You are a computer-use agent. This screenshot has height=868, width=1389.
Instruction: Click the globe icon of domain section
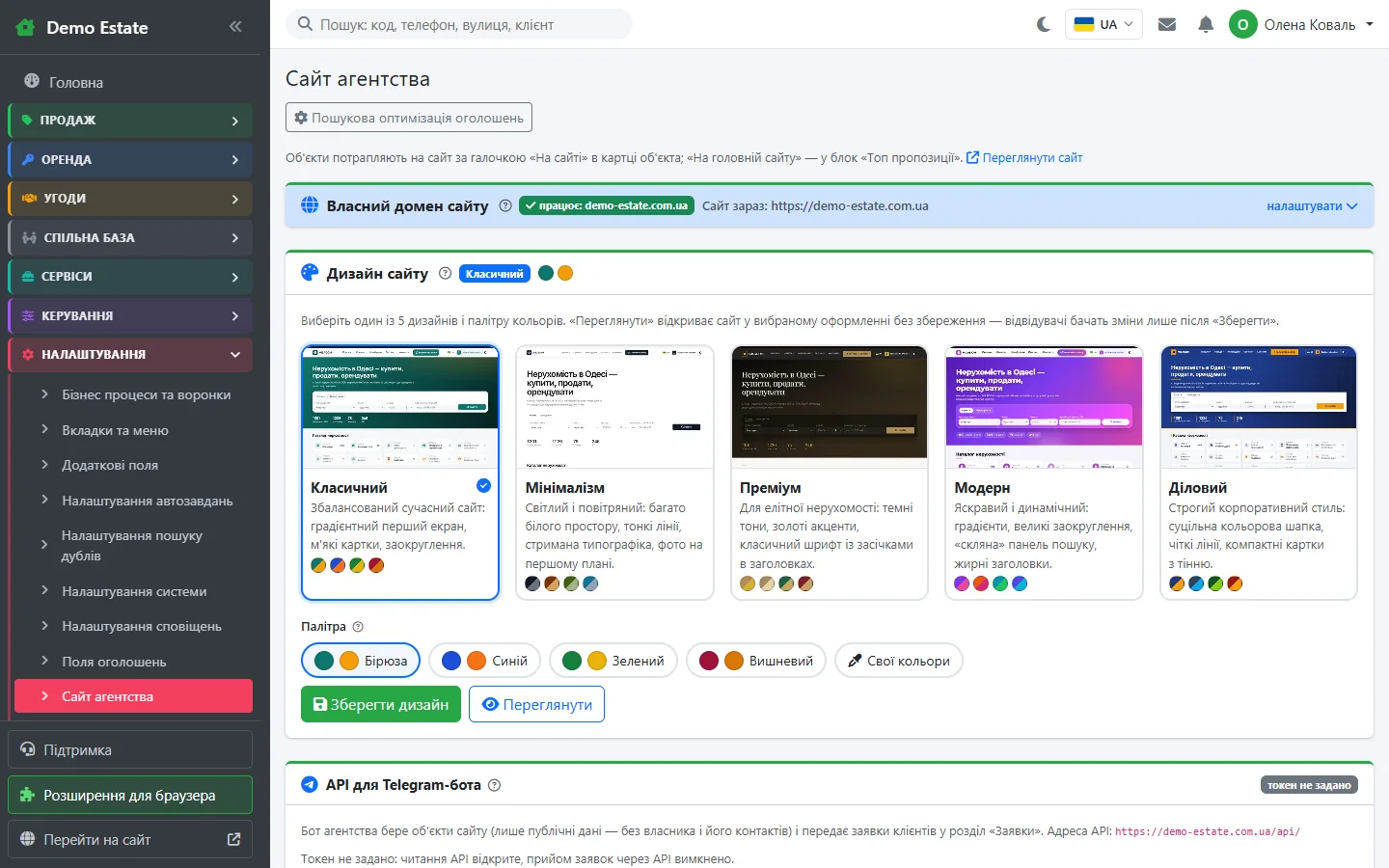310,205
